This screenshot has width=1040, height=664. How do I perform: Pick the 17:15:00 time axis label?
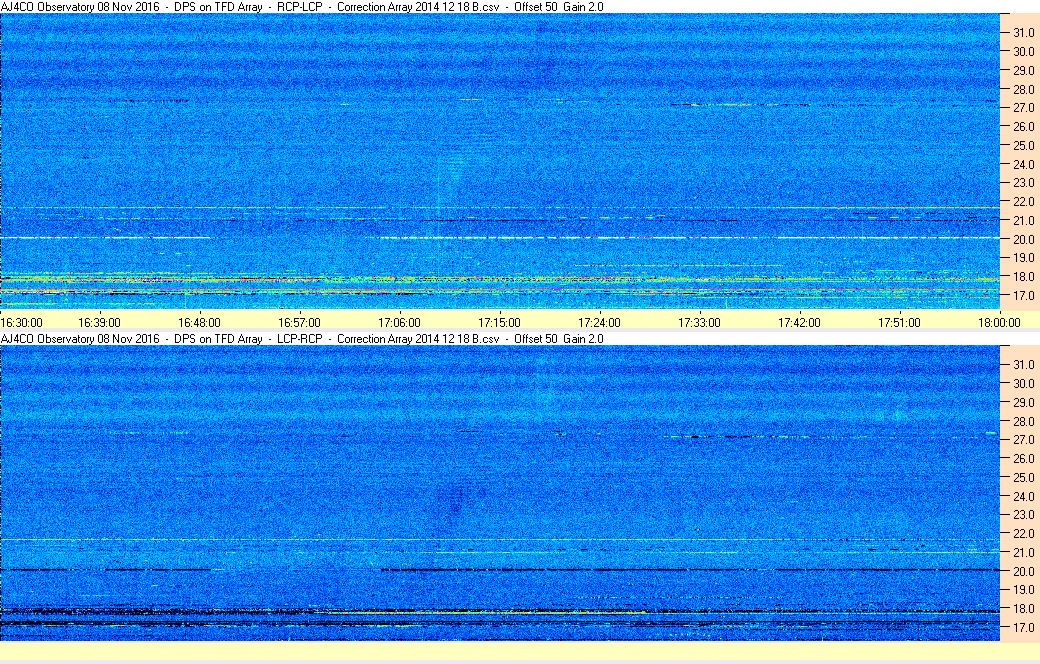coord(499,322)
